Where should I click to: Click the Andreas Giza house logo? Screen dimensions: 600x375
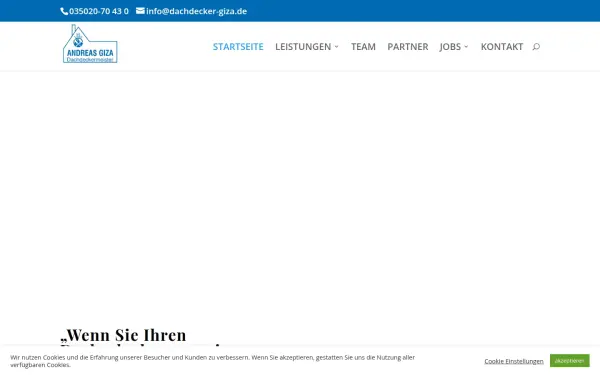click(90, 44)
